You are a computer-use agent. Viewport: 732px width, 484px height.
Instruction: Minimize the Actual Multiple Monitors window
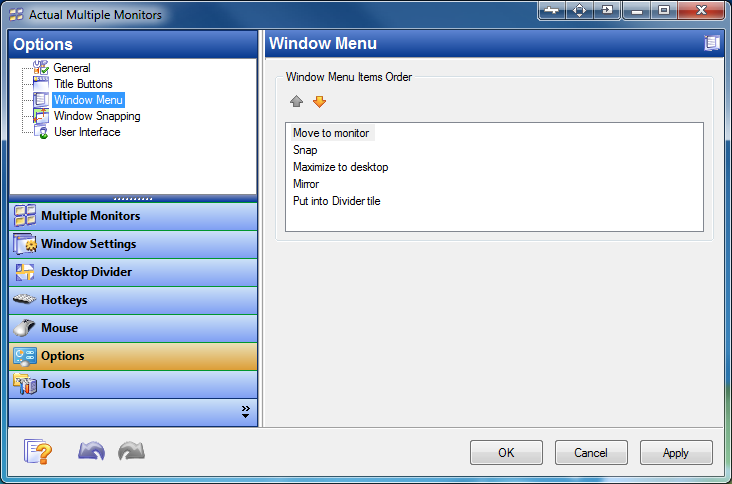pos(637,10)
